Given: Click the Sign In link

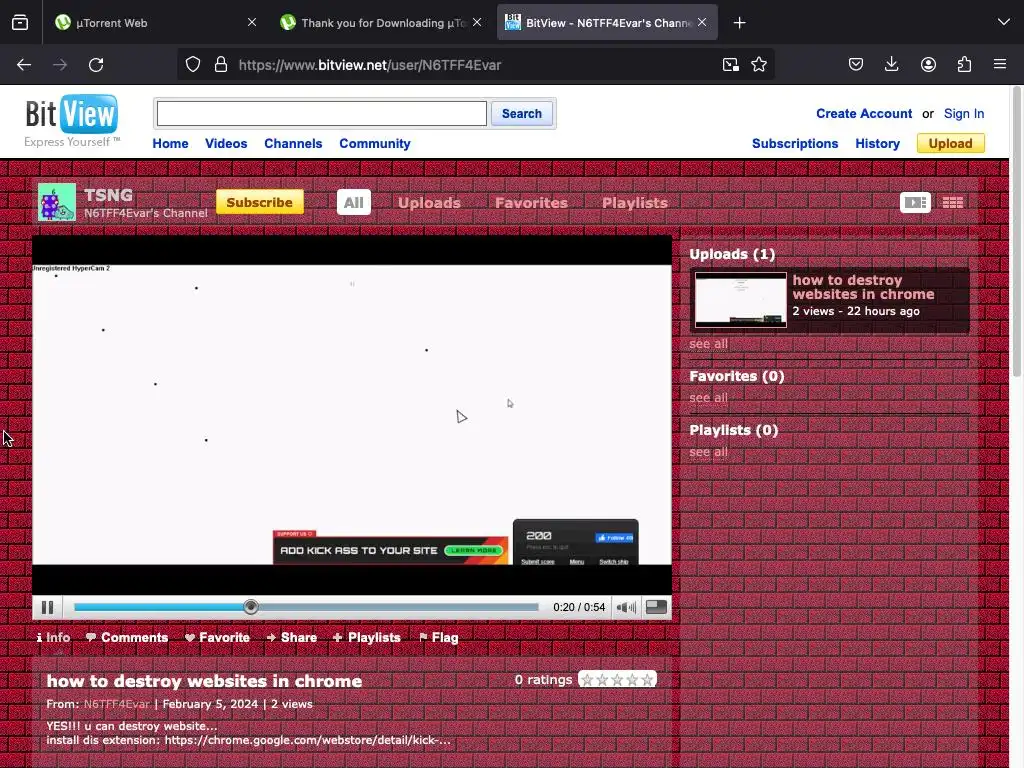Looking at the screenshot, I should [x=963, y=114].
